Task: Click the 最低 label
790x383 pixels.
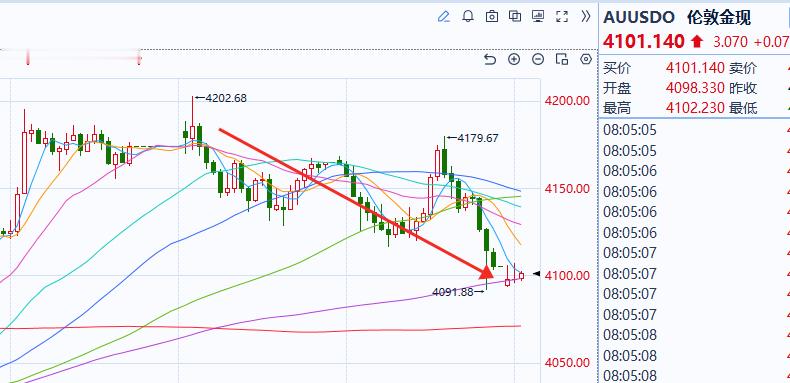Action: [x=743, y=108]
